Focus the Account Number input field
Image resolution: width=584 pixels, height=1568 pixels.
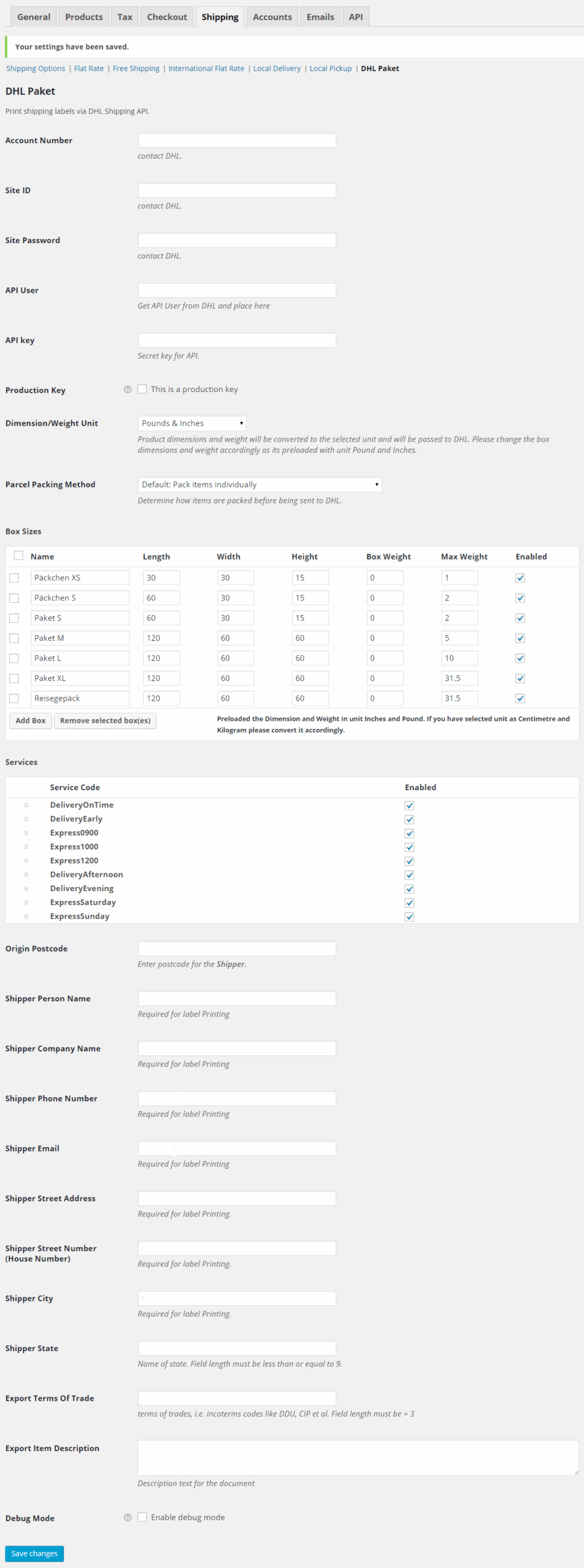point(237,140)
